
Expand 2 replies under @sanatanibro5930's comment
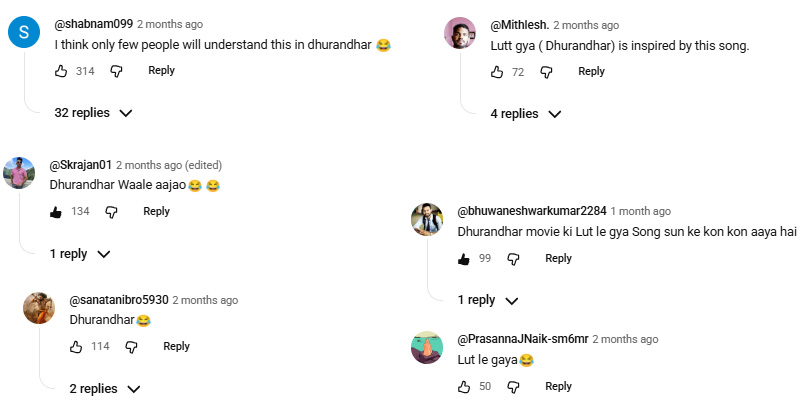pos(105,388)
